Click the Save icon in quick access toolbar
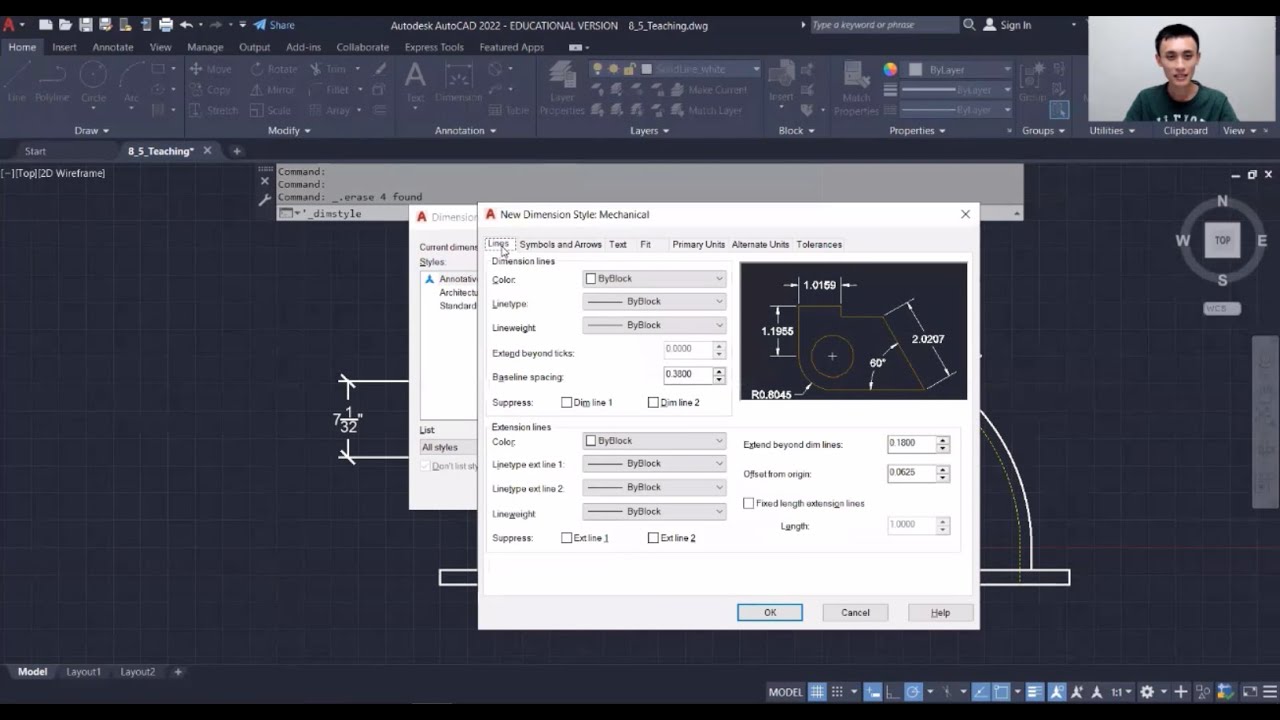The height and width of the screenshot is (720, 1280). point(86,24)
